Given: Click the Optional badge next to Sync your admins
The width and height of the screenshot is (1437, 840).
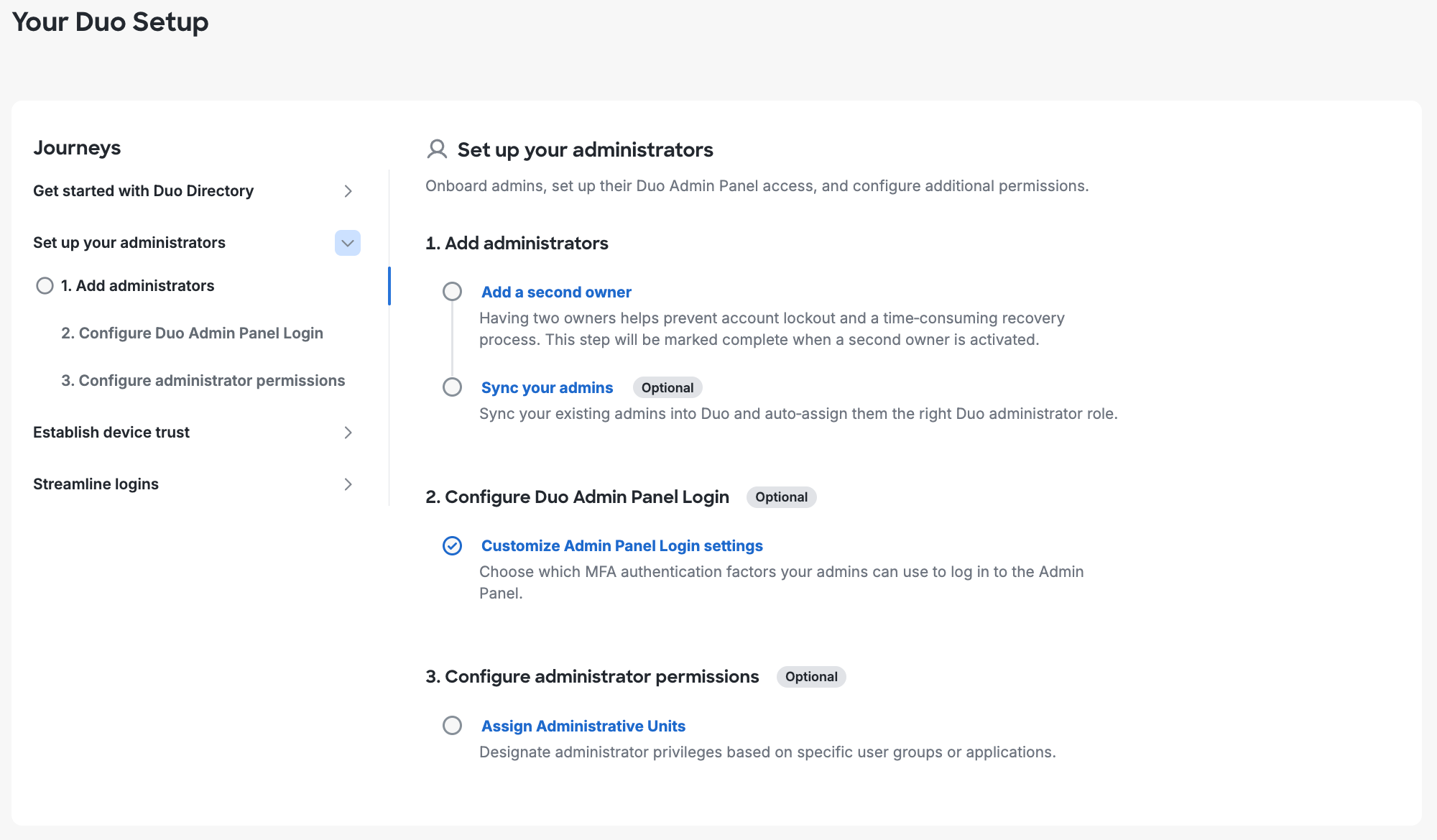Looking at the screenshot, I should (667, 387).
